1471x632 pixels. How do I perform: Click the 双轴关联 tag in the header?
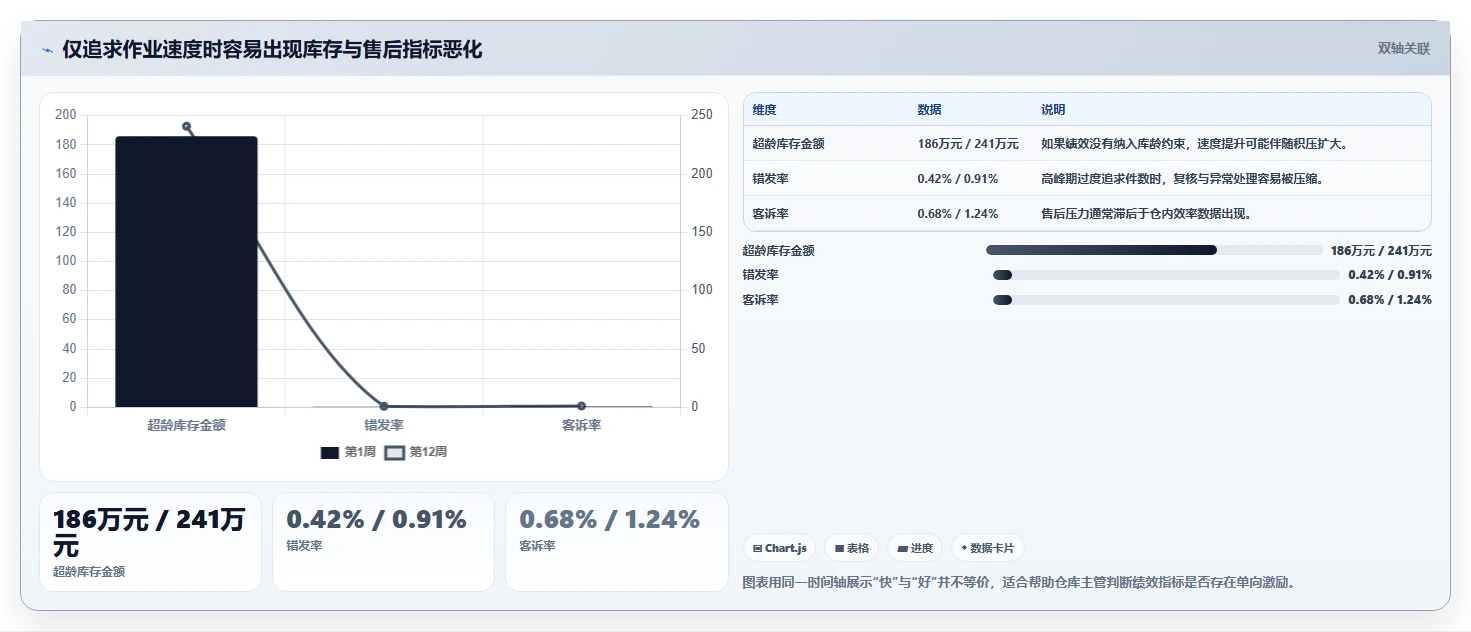click(x=1403, y=48)
